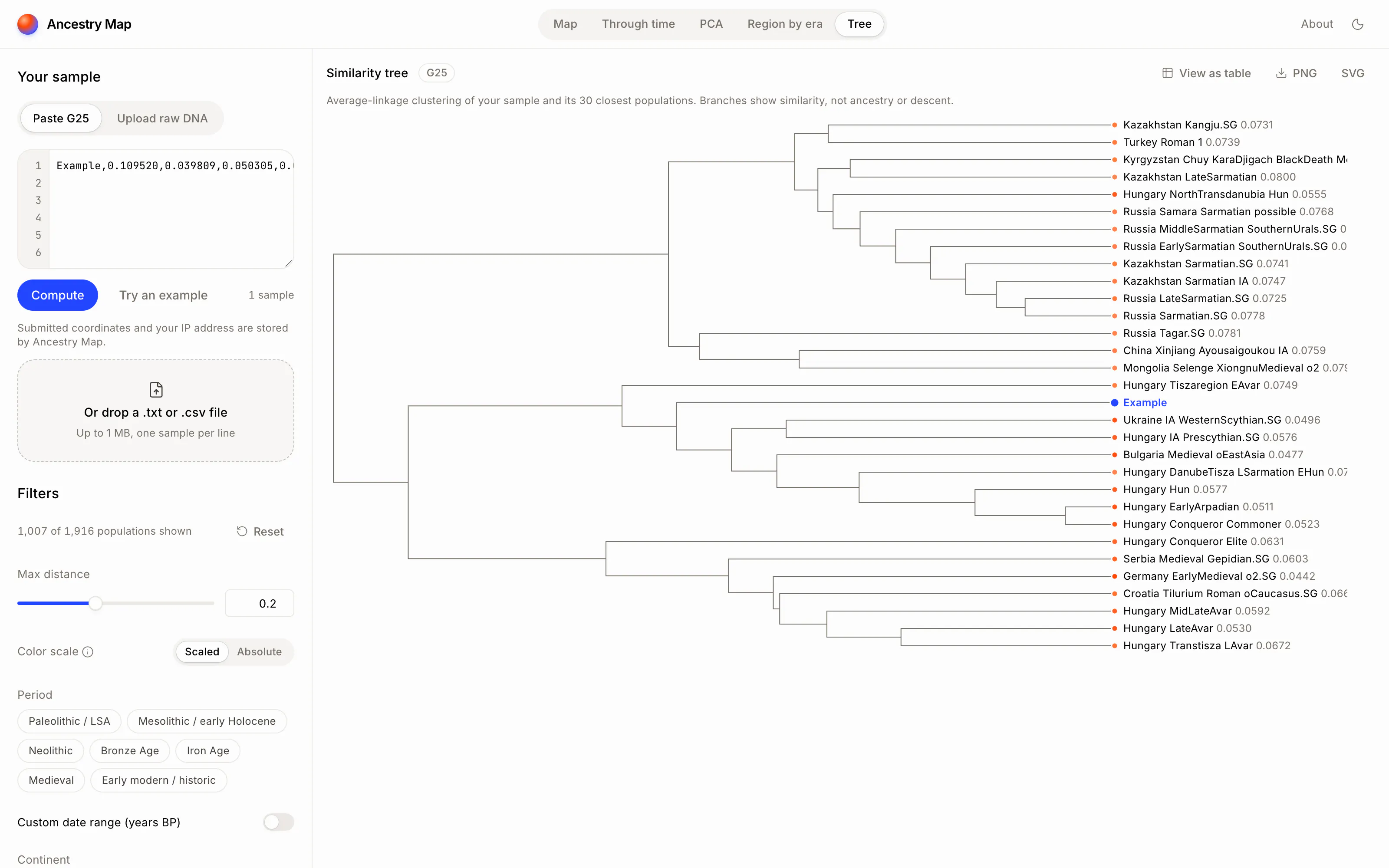Toggle the Iron Age period chip
Viewport: 1389px width, 868px height.
[x=208, y=751]
